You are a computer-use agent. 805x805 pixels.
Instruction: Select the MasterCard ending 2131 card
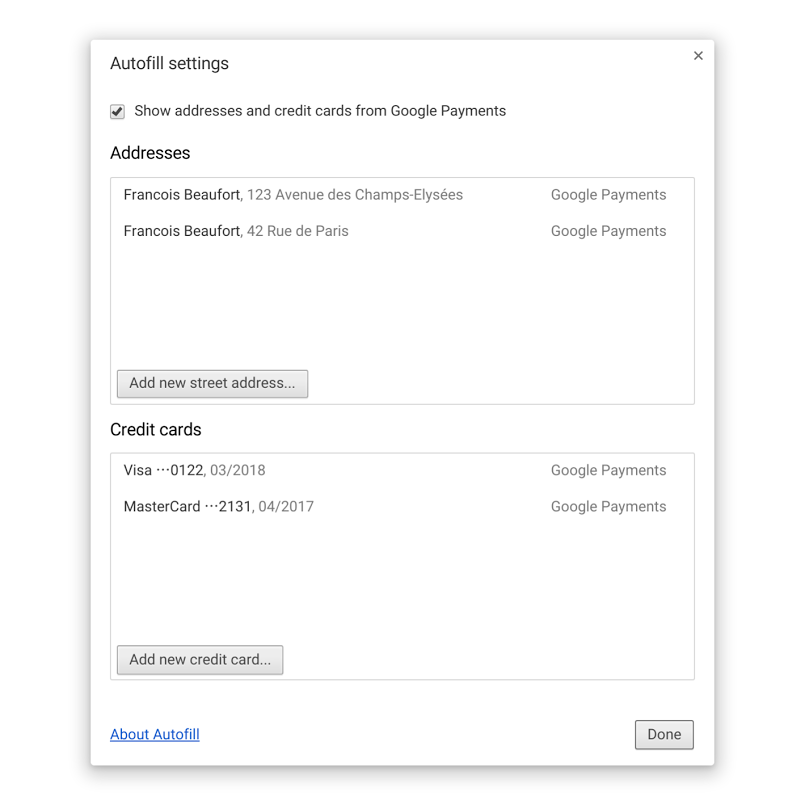point(402,507)
